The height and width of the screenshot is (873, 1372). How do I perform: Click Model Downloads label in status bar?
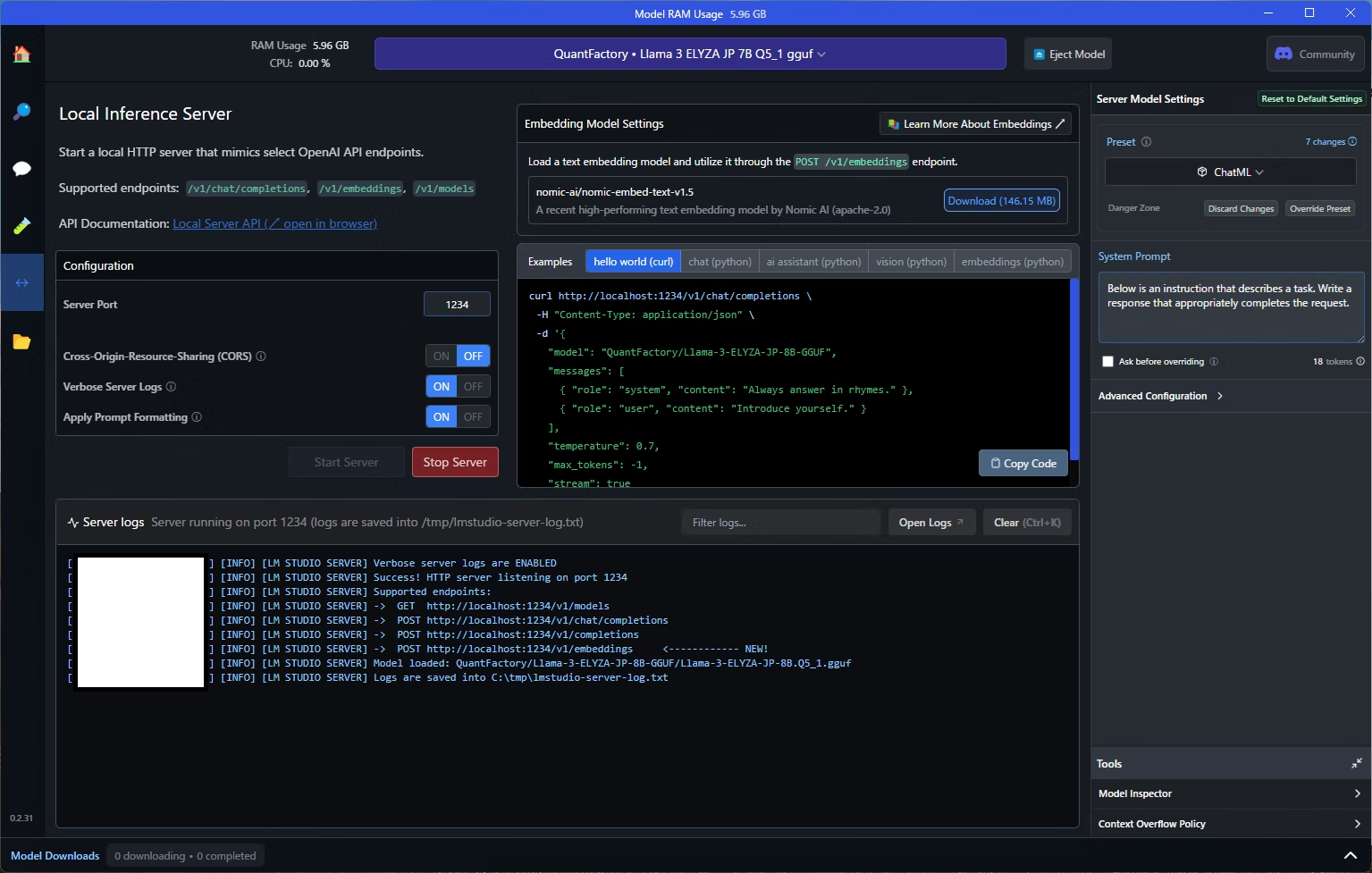[55, 855]
